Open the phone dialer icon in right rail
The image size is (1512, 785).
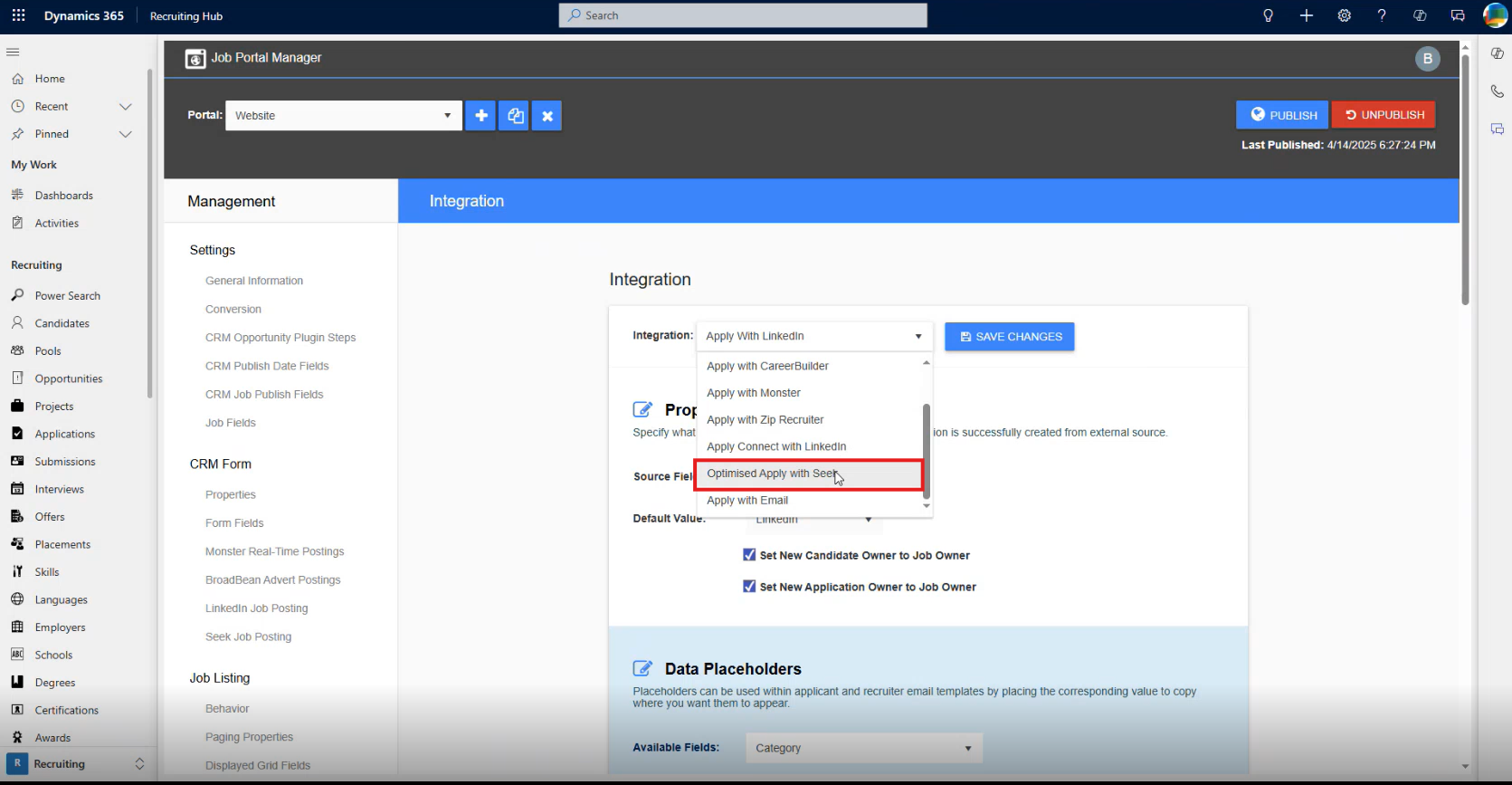coord(1498,91)
